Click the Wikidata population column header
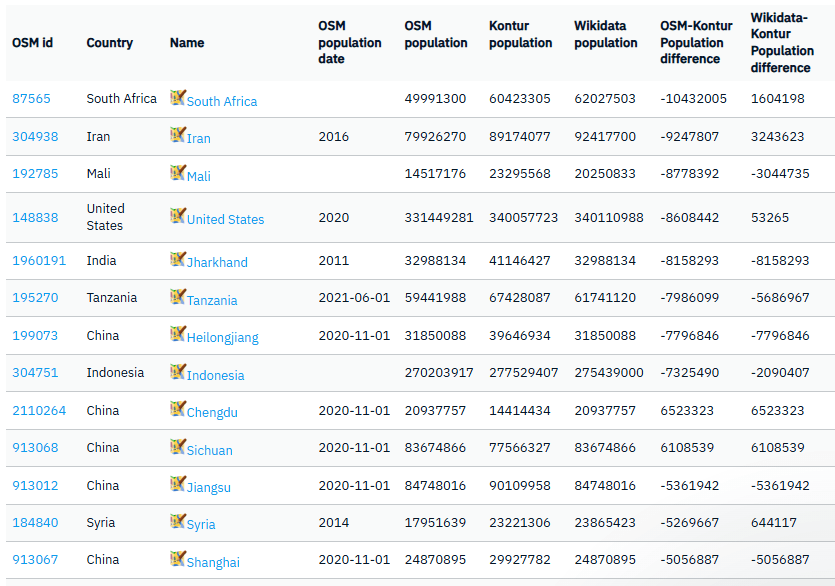Viewport: 835px width, 586px height. click(x=605, y=34)
